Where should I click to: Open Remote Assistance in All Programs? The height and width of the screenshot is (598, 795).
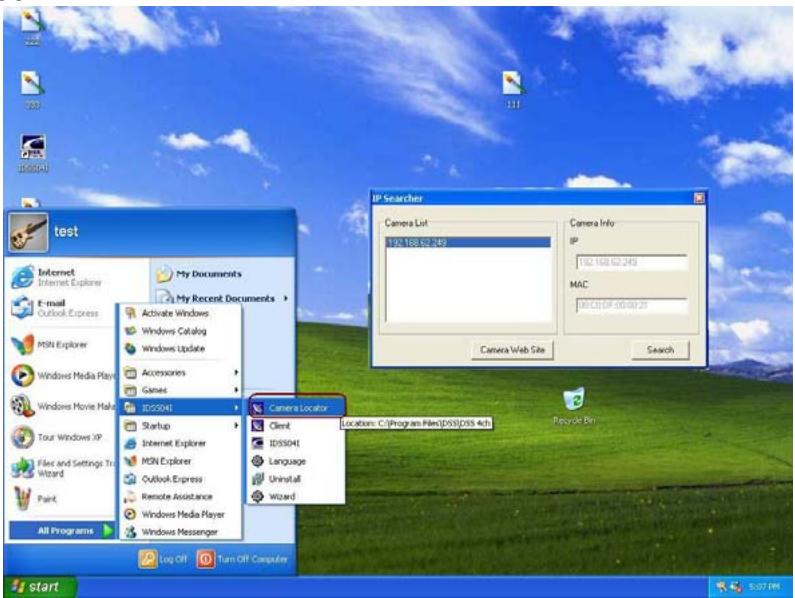coord(180,497)
